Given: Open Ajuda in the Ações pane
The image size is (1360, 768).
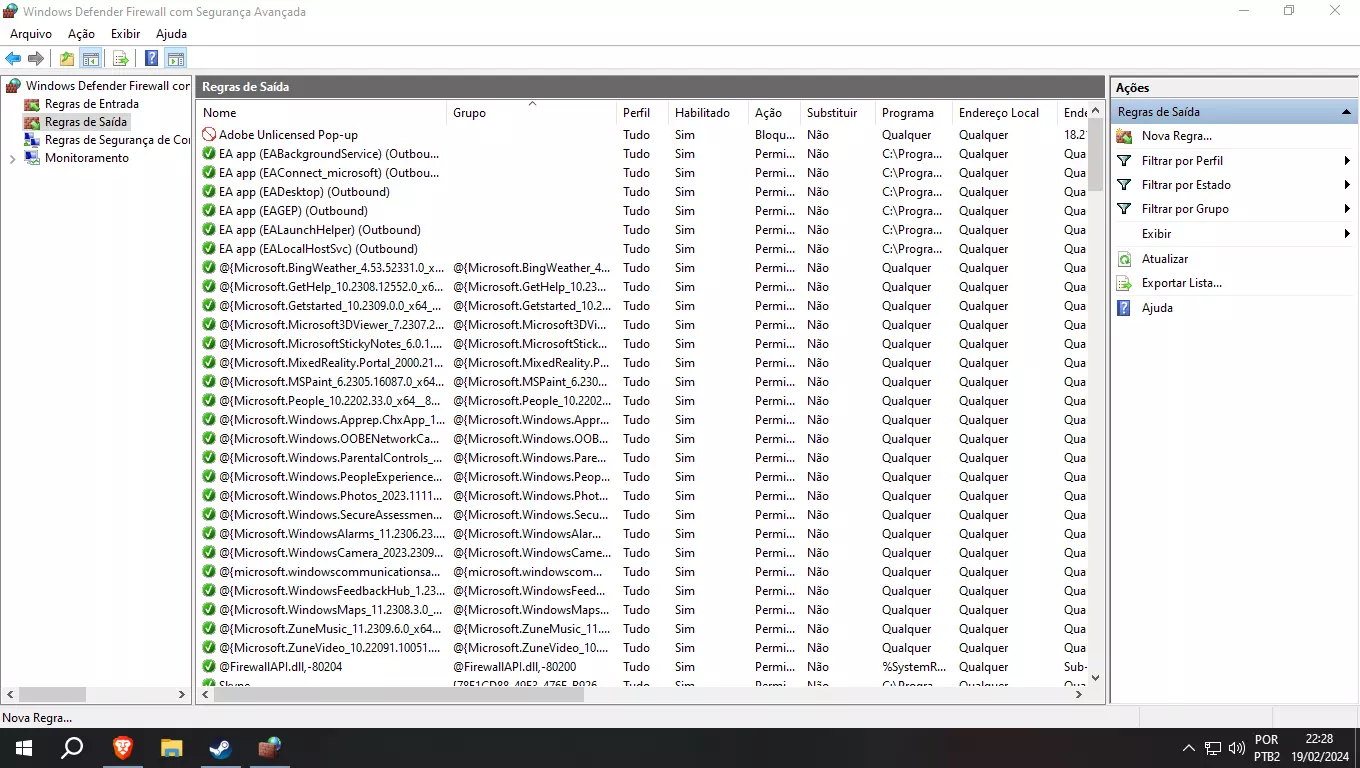Looking at the screenshot, I should (x=1157, y=308).
